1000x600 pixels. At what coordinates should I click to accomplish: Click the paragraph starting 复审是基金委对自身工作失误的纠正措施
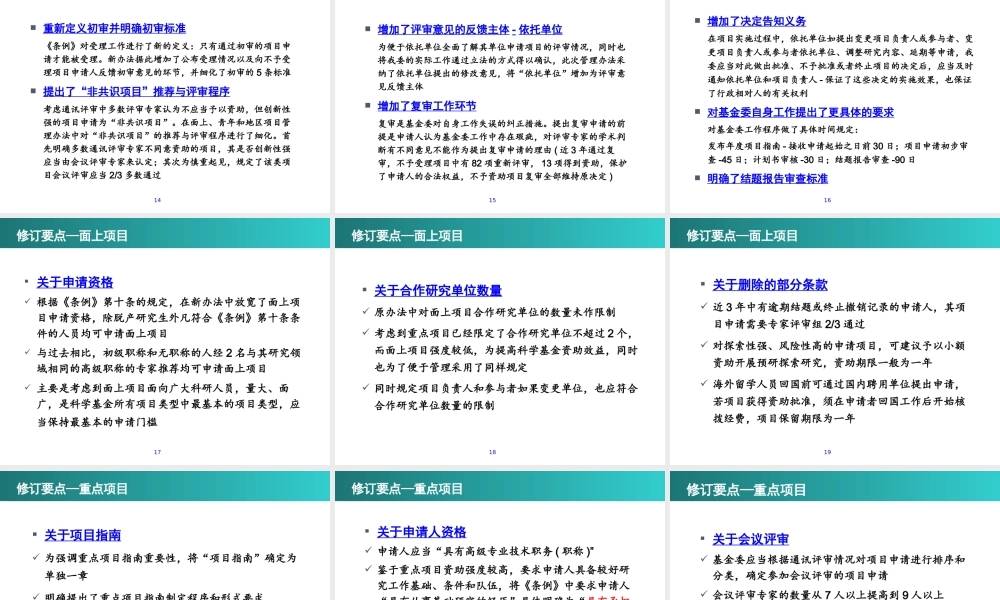tap(503, 150)
